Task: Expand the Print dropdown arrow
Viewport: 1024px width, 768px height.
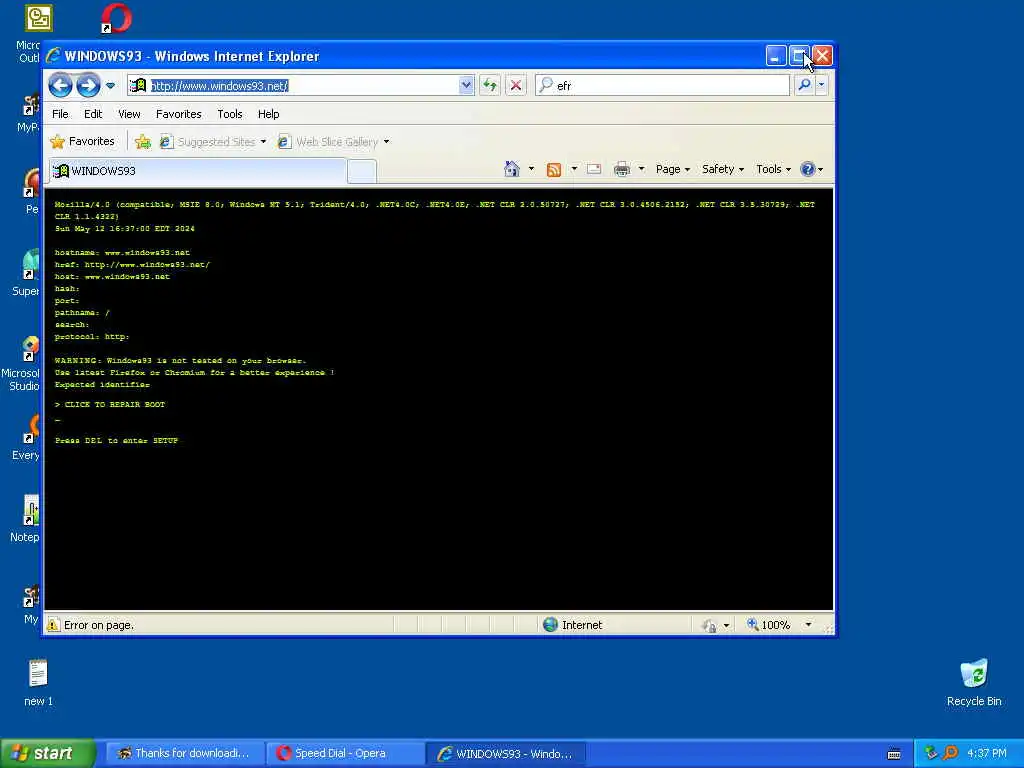Action: click(x=641, y=169)
